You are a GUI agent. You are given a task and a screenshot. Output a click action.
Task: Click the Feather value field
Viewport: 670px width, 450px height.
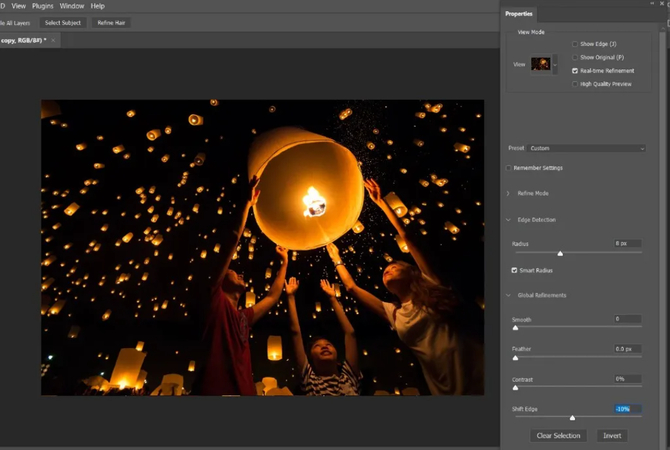[x=627, y=349]
